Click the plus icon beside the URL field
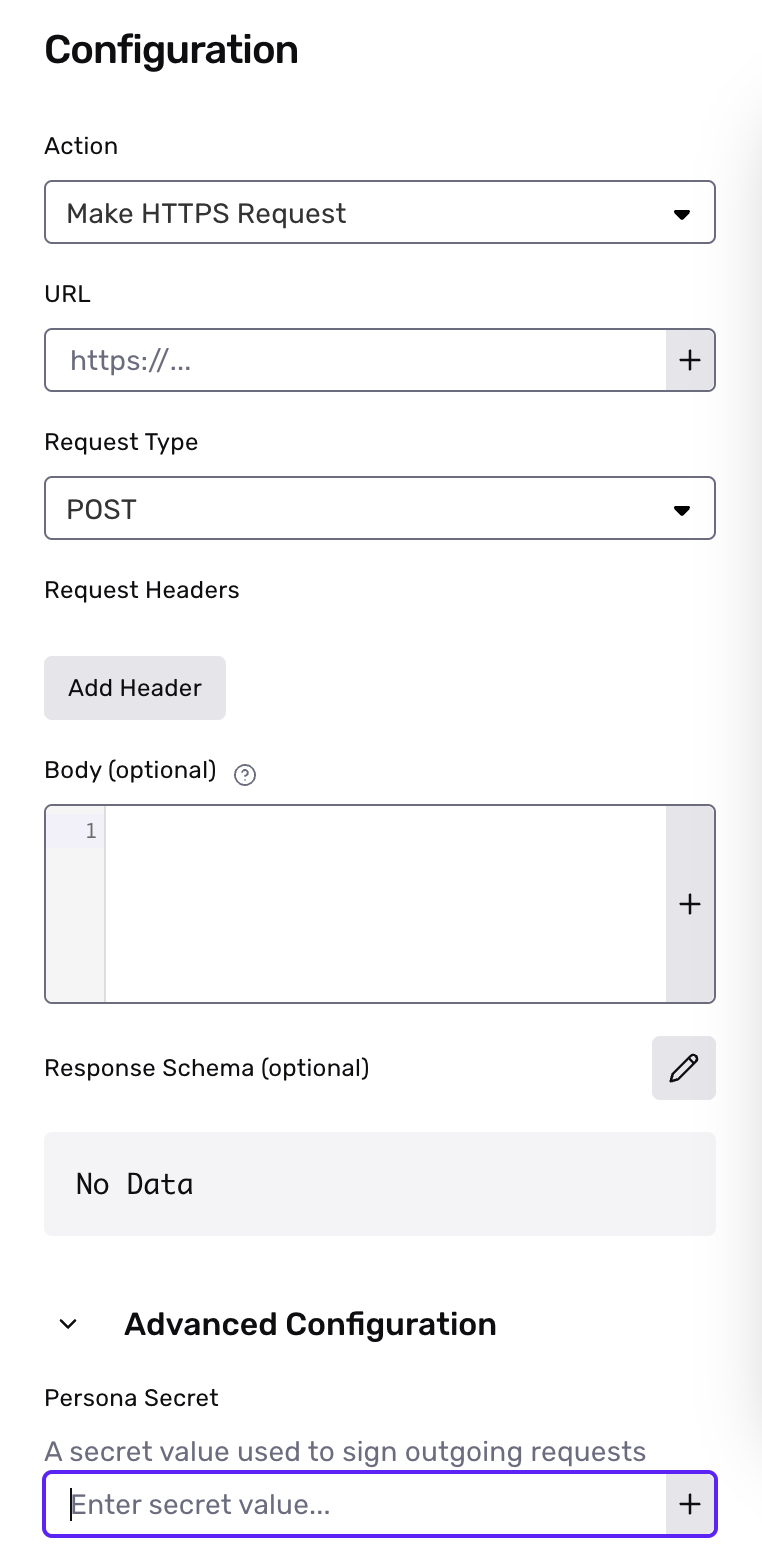 pos(690,359)
